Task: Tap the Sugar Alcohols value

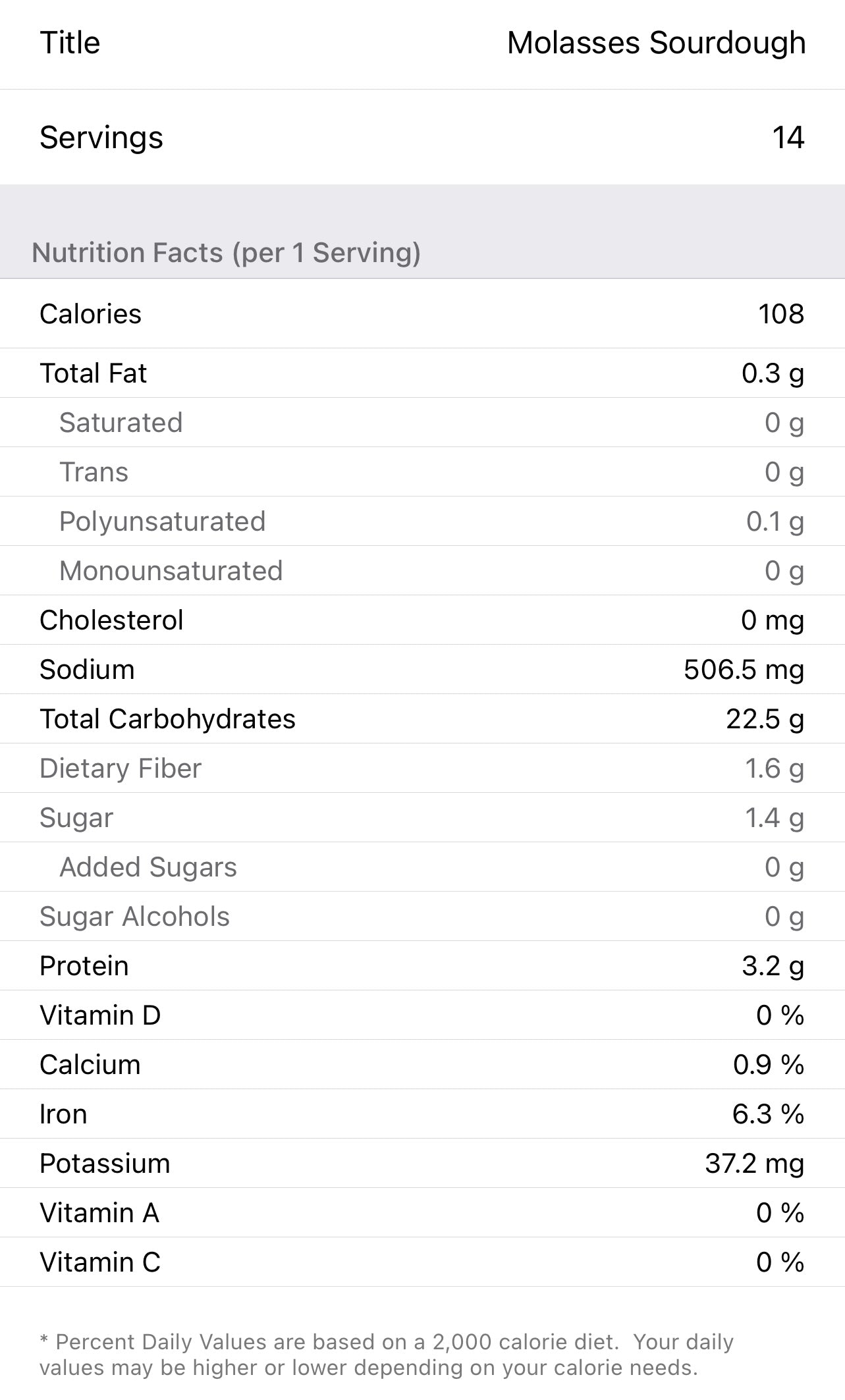Action: (x=784, y=917)
